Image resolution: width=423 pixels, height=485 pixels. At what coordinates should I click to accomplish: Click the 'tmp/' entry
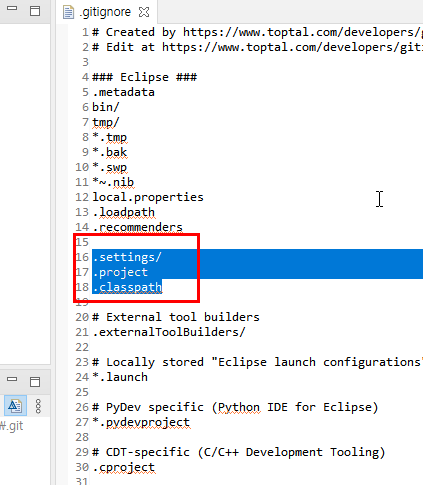[x=105, y=122]
